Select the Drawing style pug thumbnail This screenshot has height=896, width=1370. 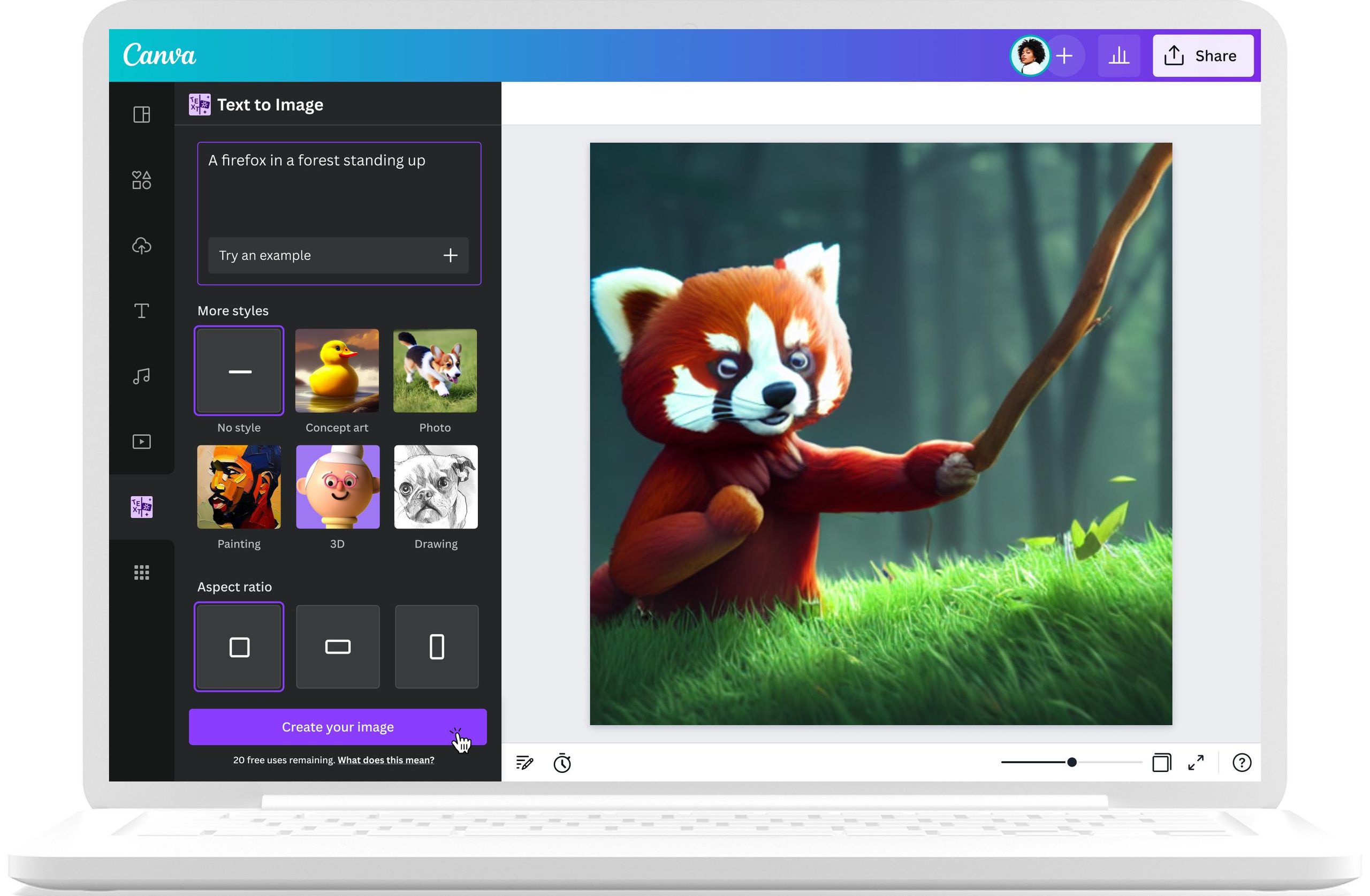tap(436, 487)
